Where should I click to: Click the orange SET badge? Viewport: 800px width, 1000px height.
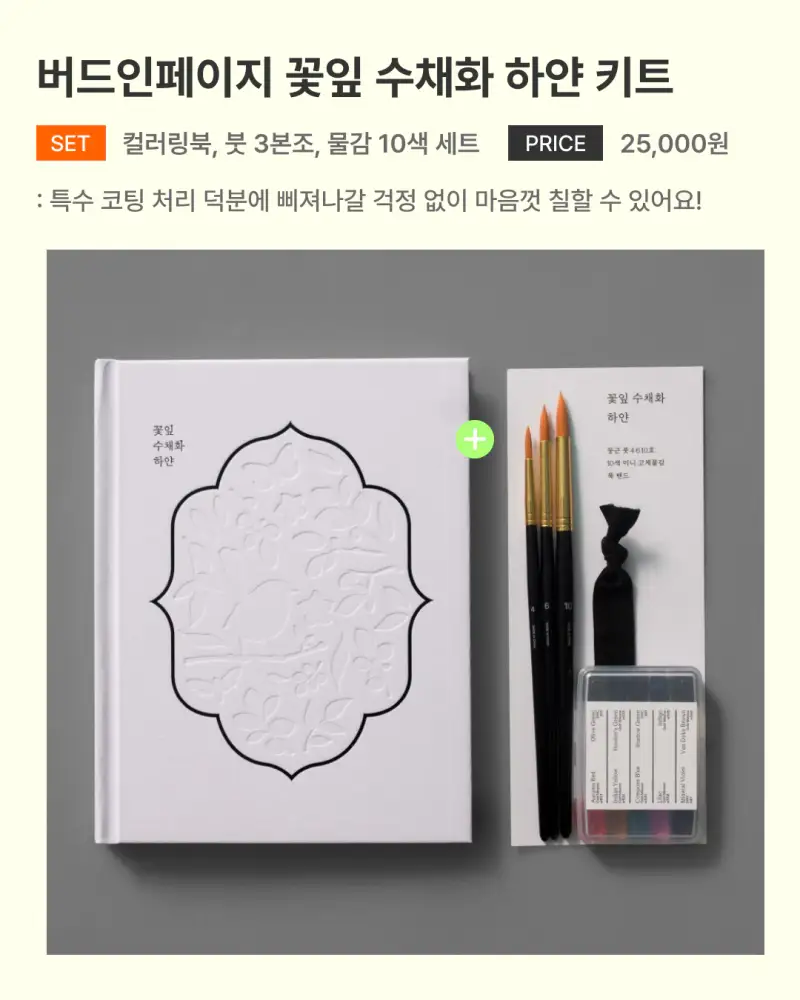pos(71,143)
